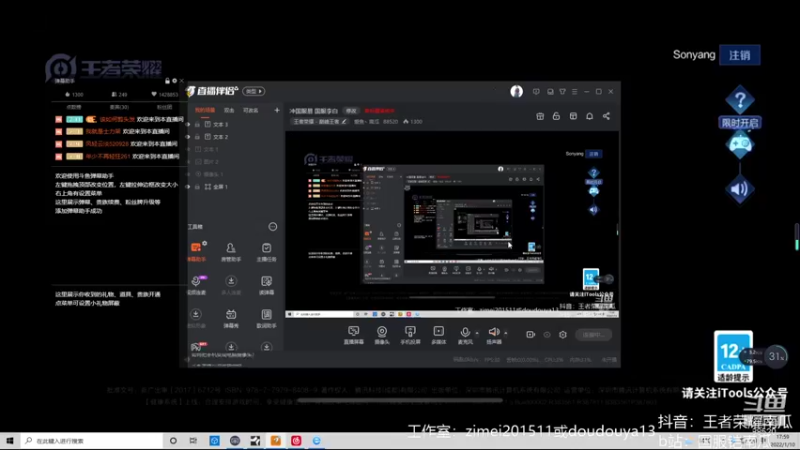Toggle visibility of 文本 3 source
This screenshot has width=800, height=450.
point(188,124)
